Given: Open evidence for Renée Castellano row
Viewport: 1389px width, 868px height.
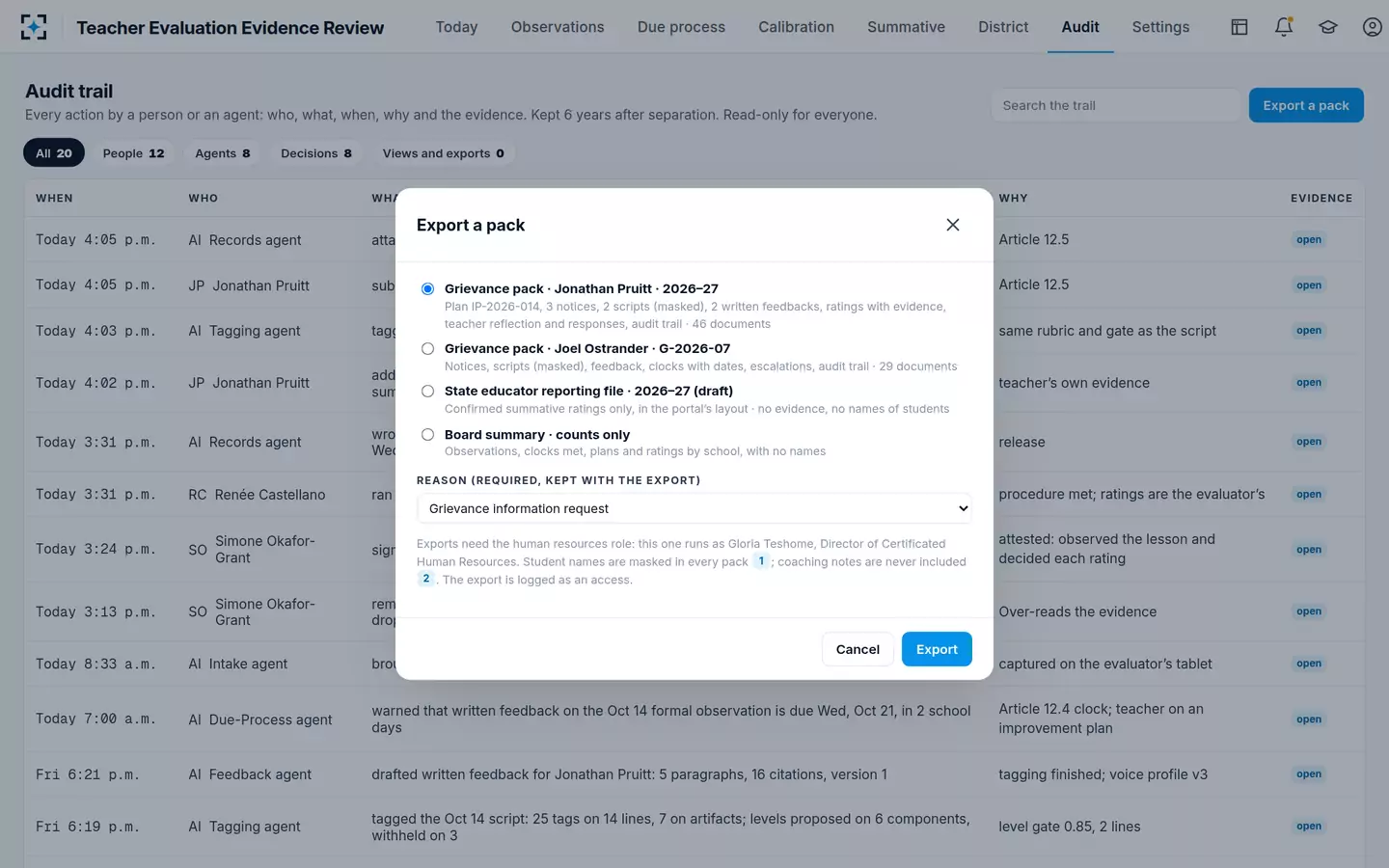Looking at the screenshot, I should pyautogui.click(x=1309, y=494).
